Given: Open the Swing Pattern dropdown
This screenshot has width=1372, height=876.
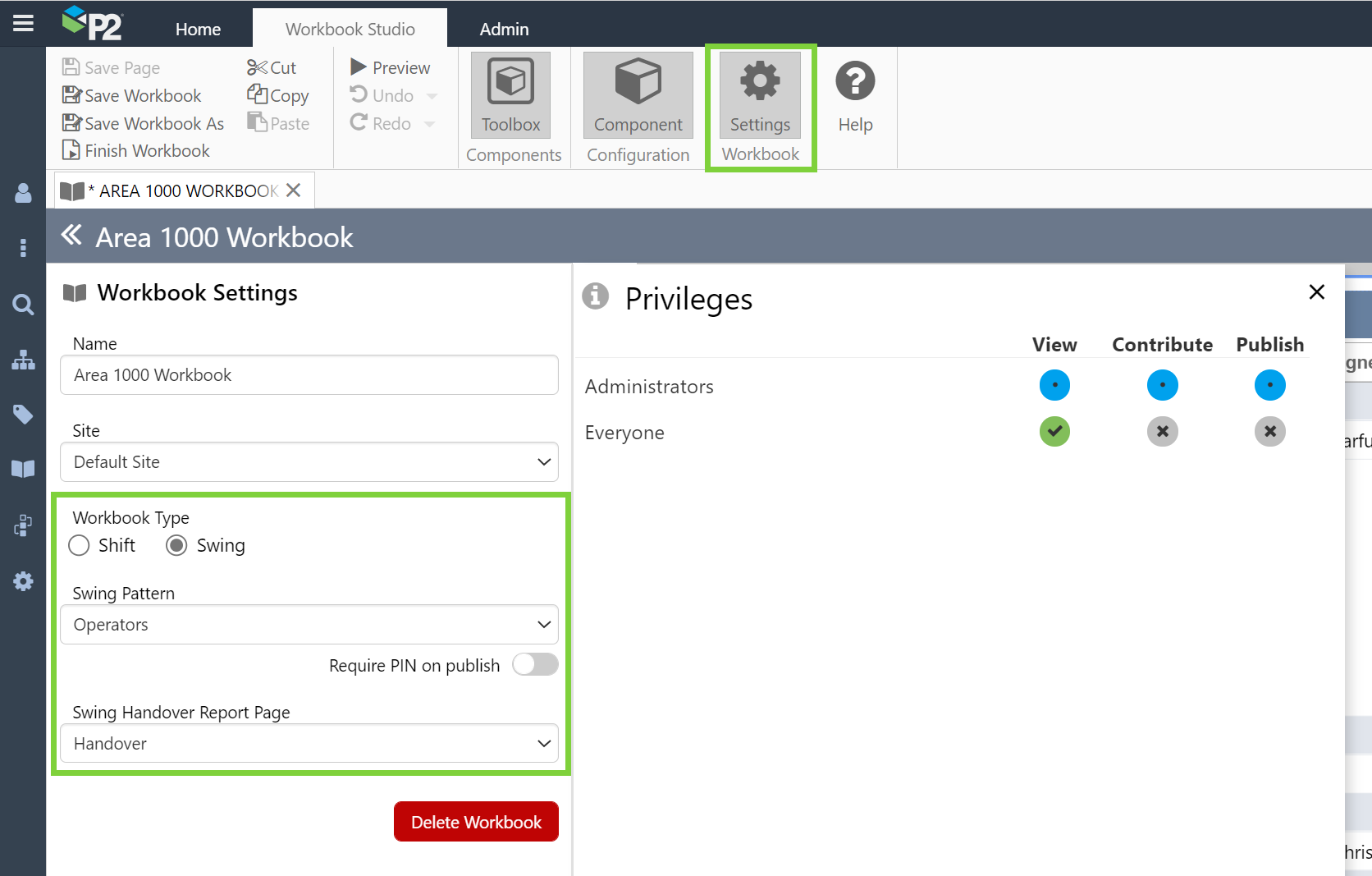Looking at the screenshot, I should coord(309,625).
